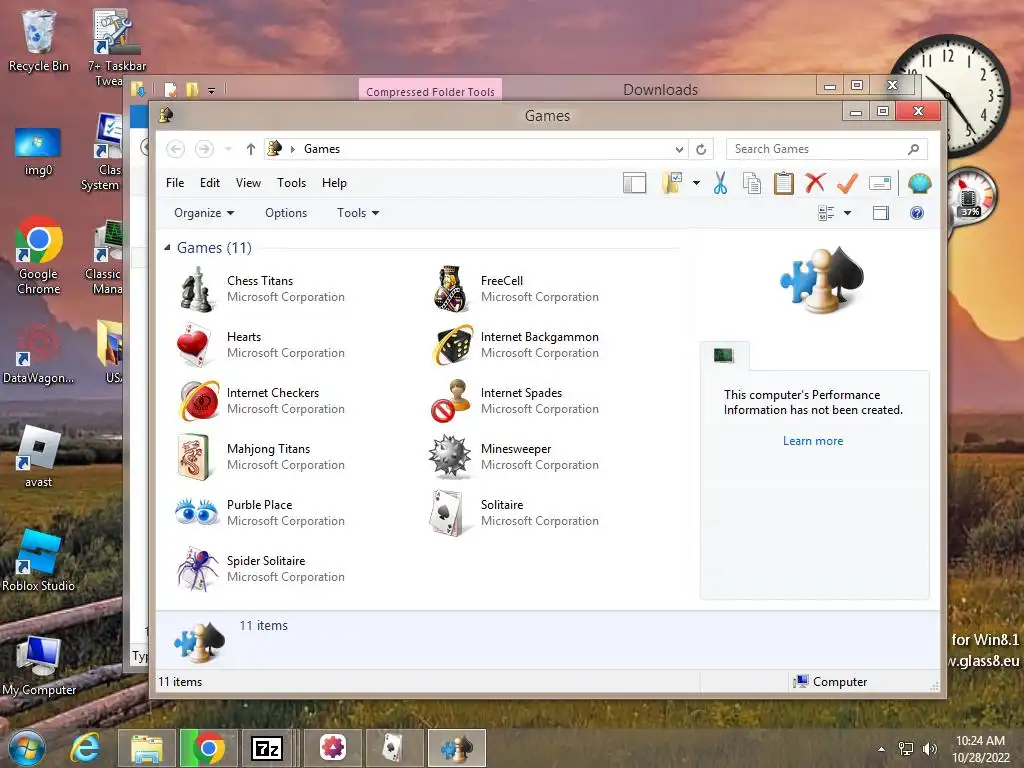
Task: Open the File menu
Action: click(x=175, y=183)
